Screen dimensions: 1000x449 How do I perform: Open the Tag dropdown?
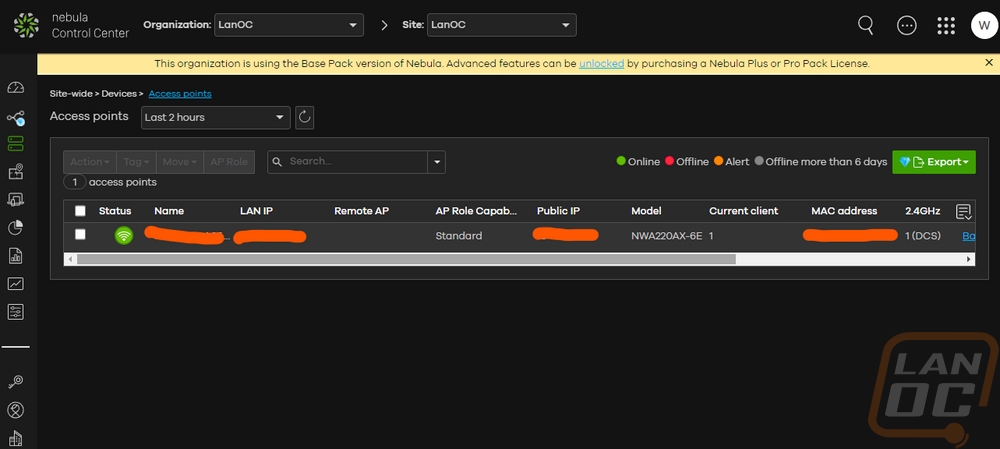pos(136,162)
